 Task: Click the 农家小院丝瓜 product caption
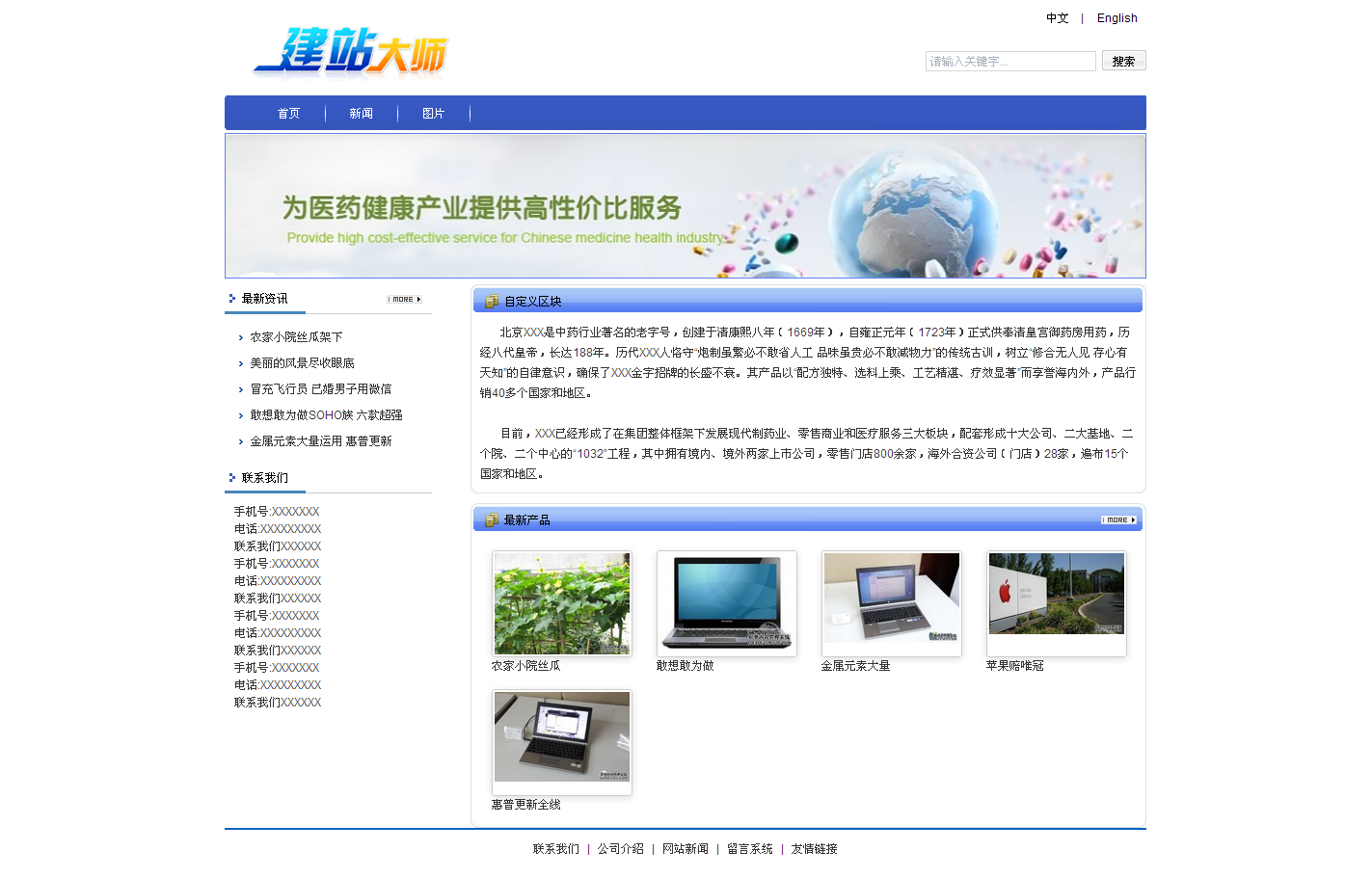(525, 666)
